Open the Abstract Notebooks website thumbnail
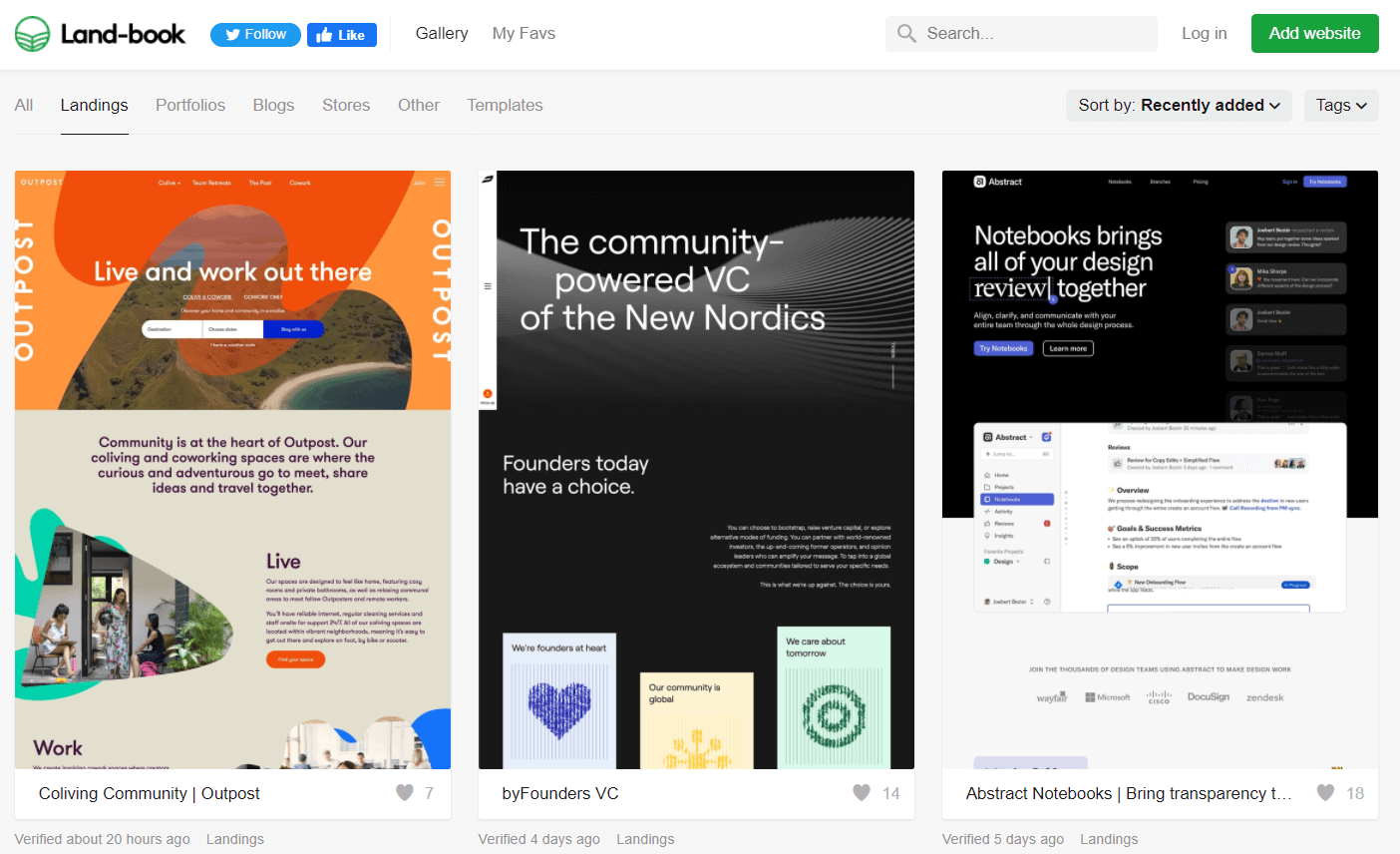The height and width of the screenshot is (854, 1400). tap(1160, 470)
